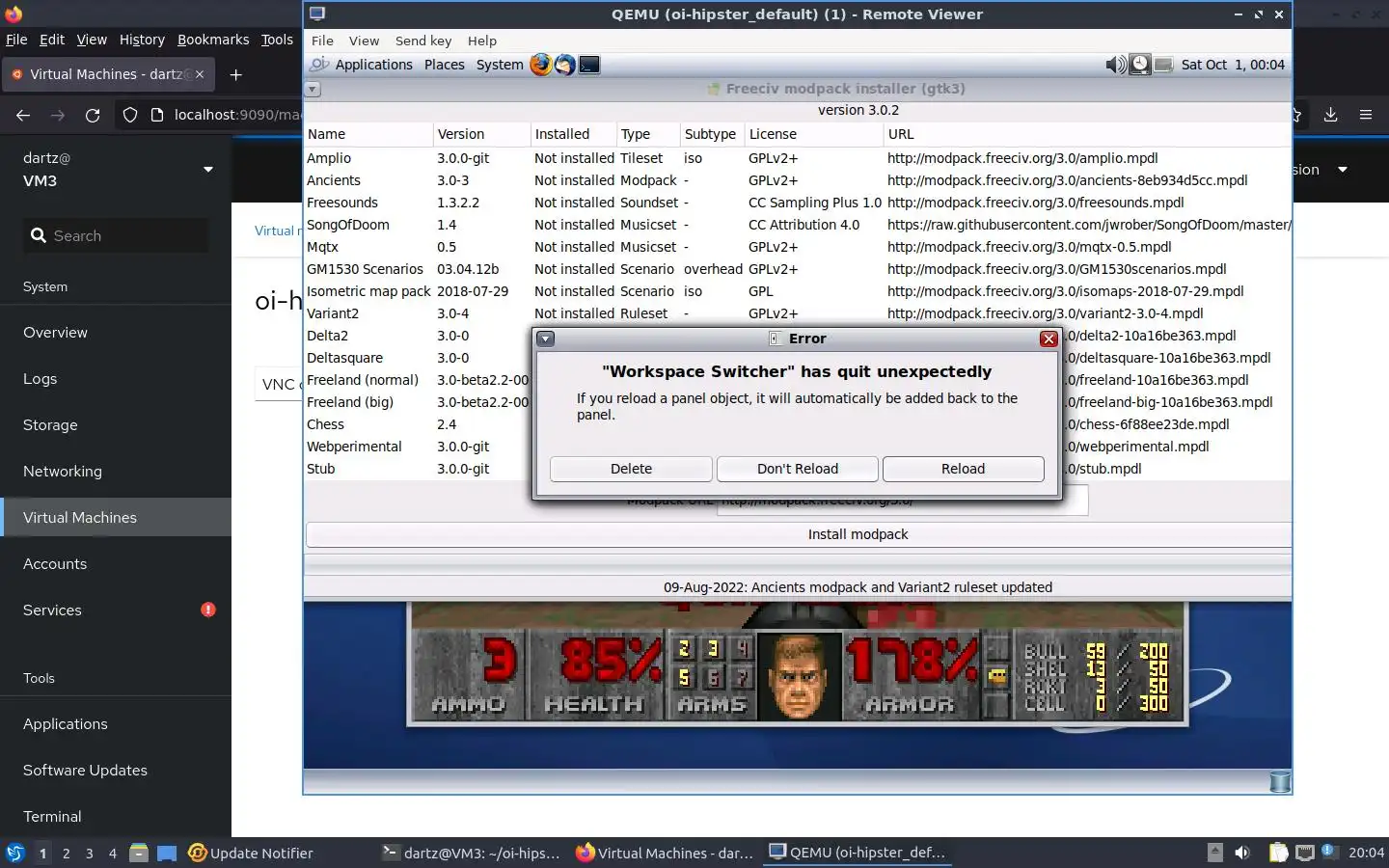Click Don't Reload in the Error dialog
This screenshot has height=868, width=1389.
coord(798,469)
